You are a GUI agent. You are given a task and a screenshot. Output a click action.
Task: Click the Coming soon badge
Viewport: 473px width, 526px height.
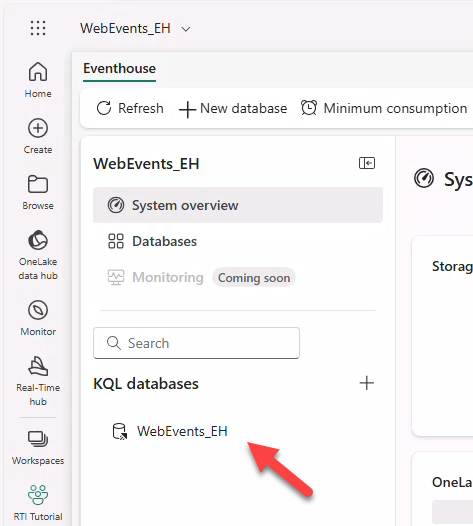coord(254,278)
